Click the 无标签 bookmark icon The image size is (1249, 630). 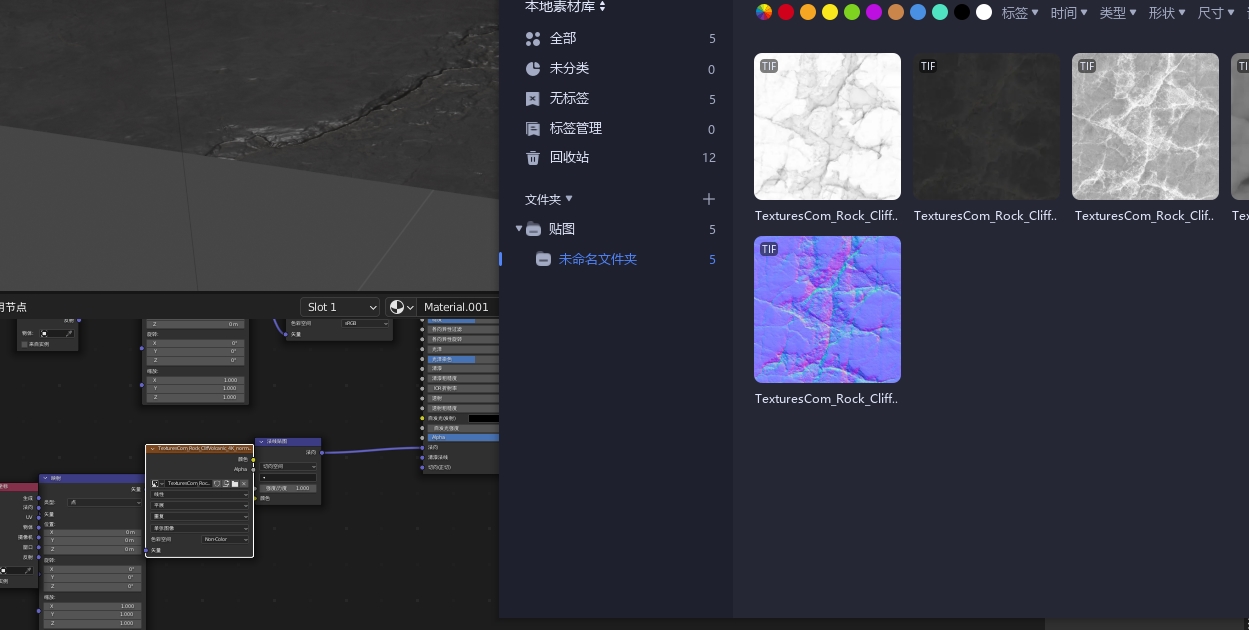point(533,99)
